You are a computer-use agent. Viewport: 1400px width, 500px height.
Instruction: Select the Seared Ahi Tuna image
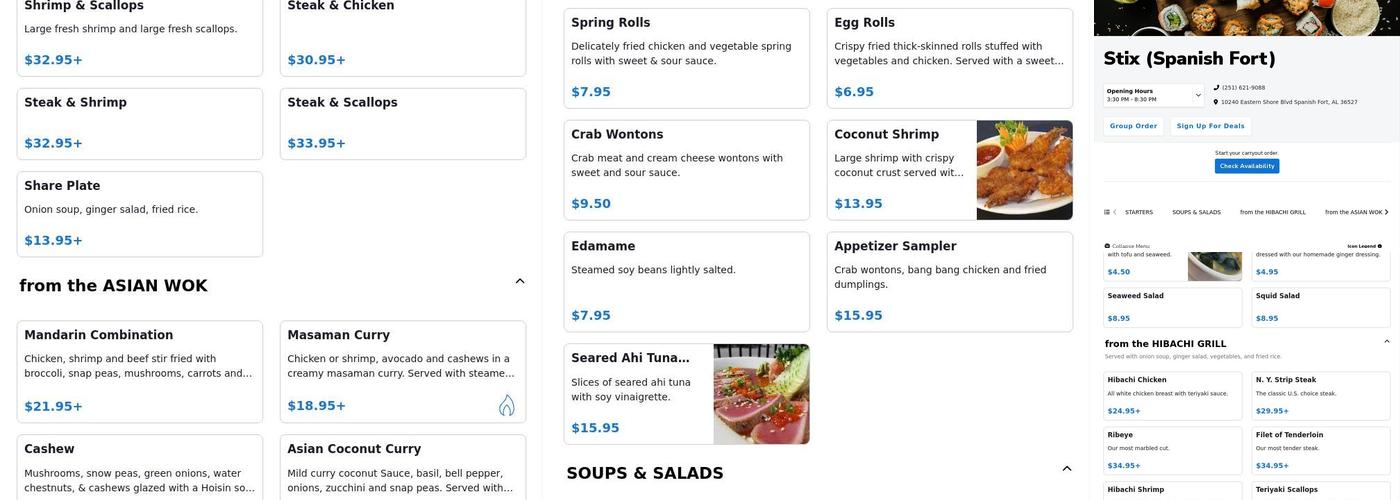761,394
